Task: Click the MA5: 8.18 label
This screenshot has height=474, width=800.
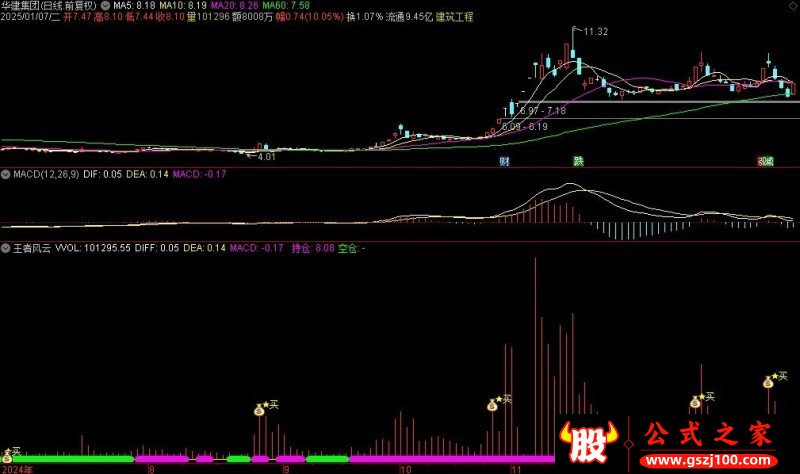Action: pyautogui.click(x=134, y=6)
